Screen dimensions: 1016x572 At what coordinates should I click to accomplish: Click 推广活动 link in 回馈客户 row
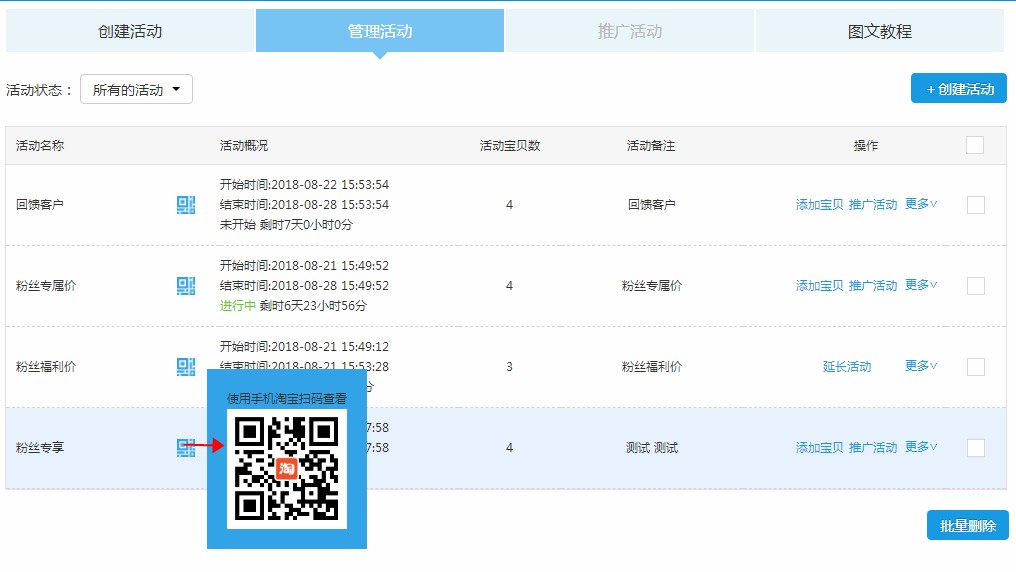(873, 205)
